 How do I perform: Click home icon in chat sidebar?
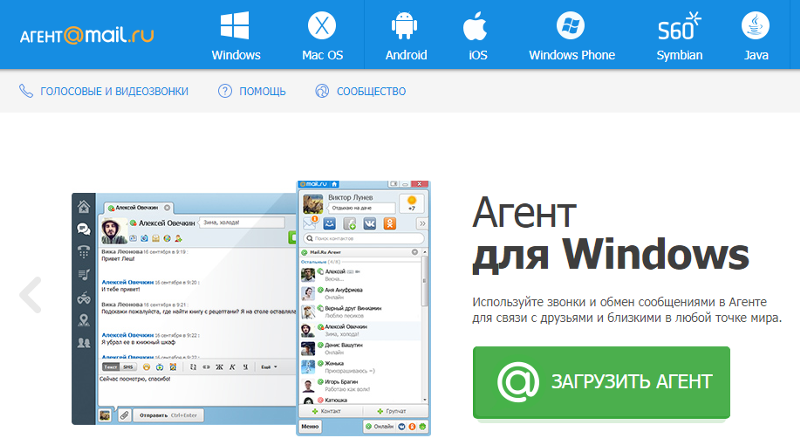84,207
